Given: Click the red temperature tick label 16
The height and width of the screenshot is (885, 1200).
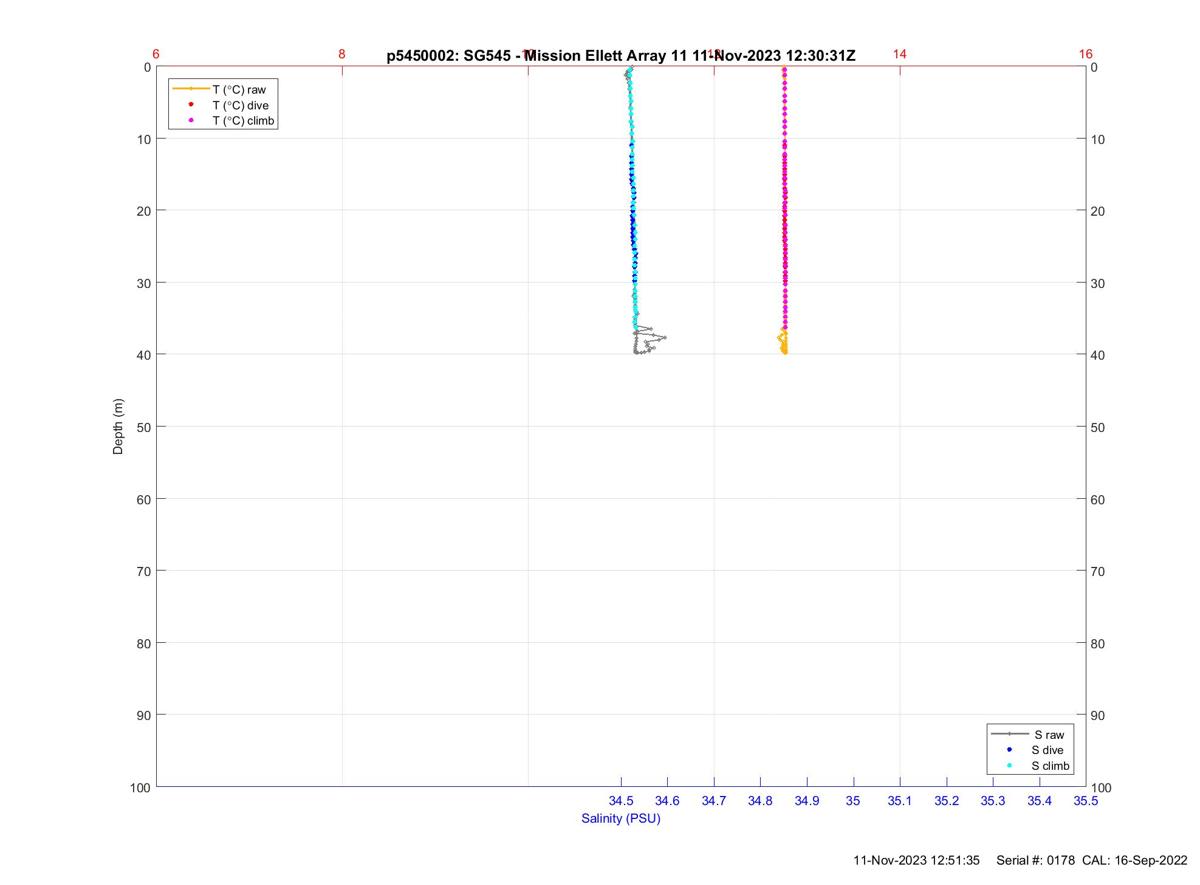Looking at the screenshot, I should [x=1086, y=54].
